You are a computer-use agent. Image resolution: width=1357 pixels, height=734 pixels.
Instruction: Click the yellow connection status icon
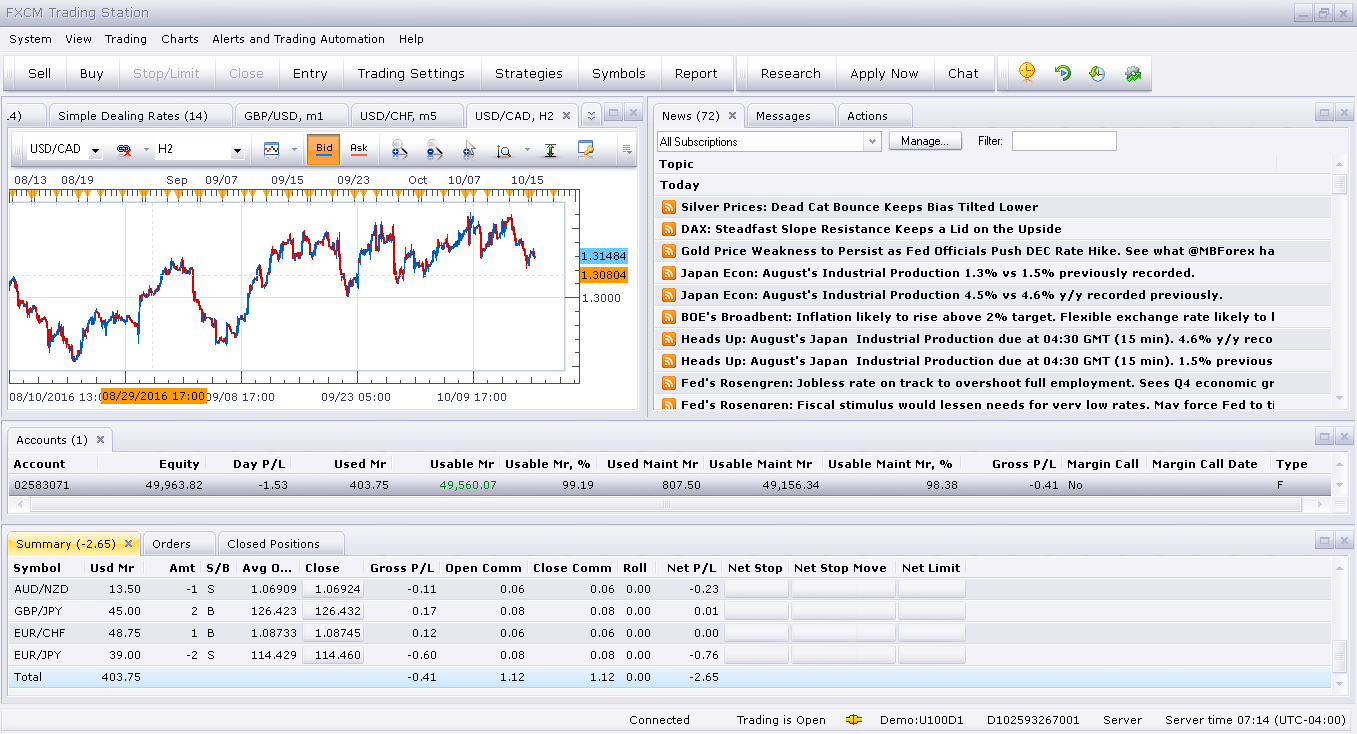(x=854, y=720)
